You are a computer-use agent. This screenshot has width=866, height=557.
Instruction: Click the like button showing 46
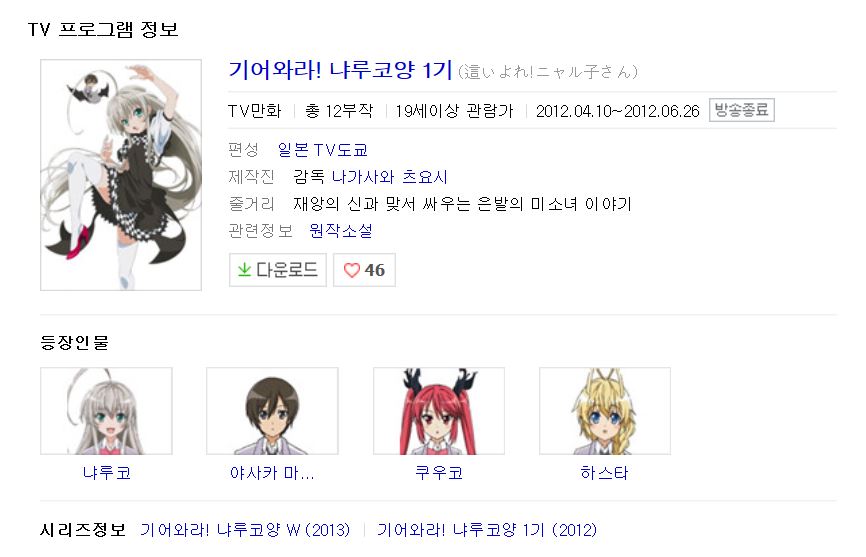point(365,270)
